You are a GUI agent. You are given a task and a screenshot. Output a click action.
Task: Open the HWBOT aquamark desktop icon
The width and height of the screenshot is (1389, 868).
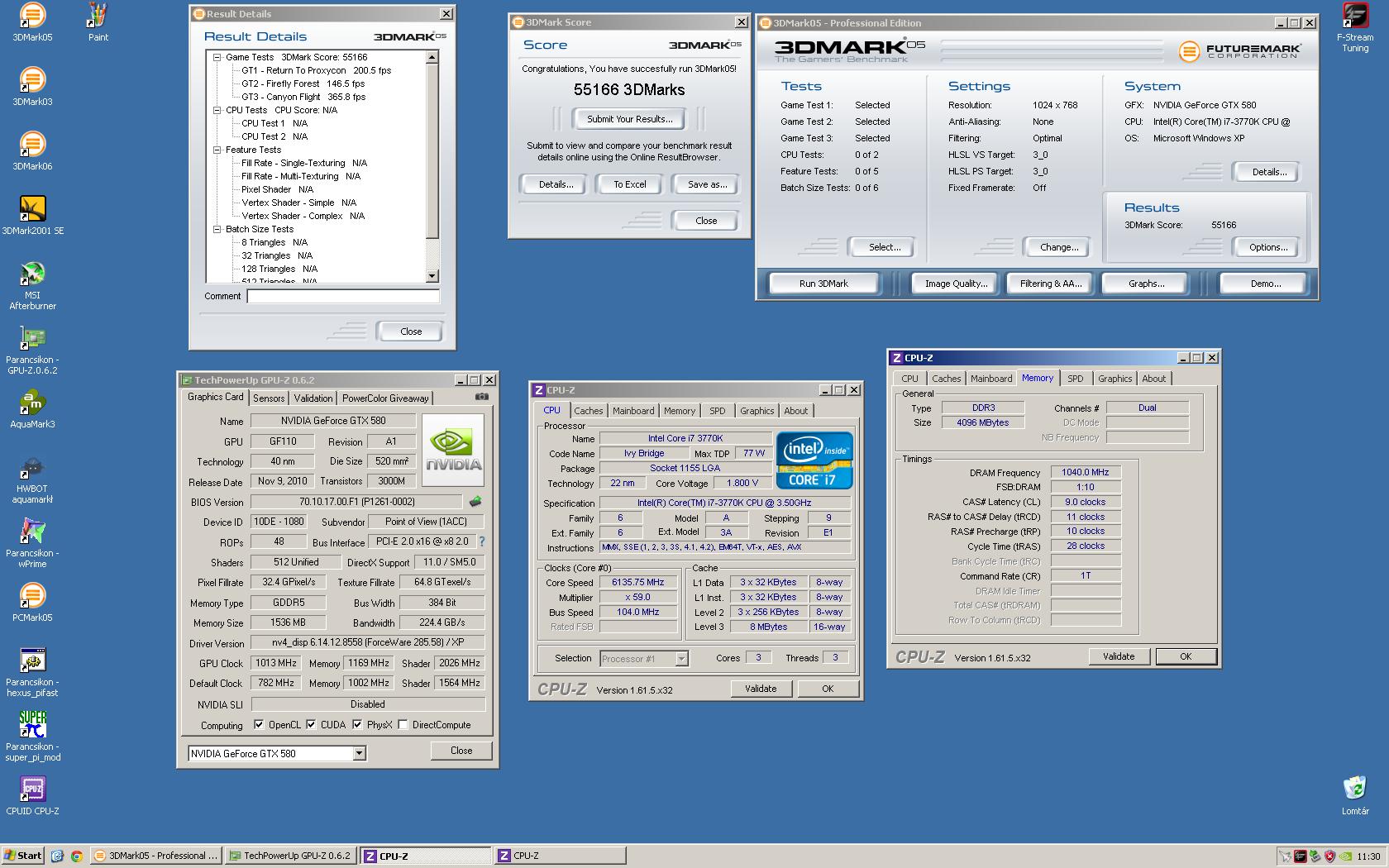pyautogui.click(x=32, y=468)
